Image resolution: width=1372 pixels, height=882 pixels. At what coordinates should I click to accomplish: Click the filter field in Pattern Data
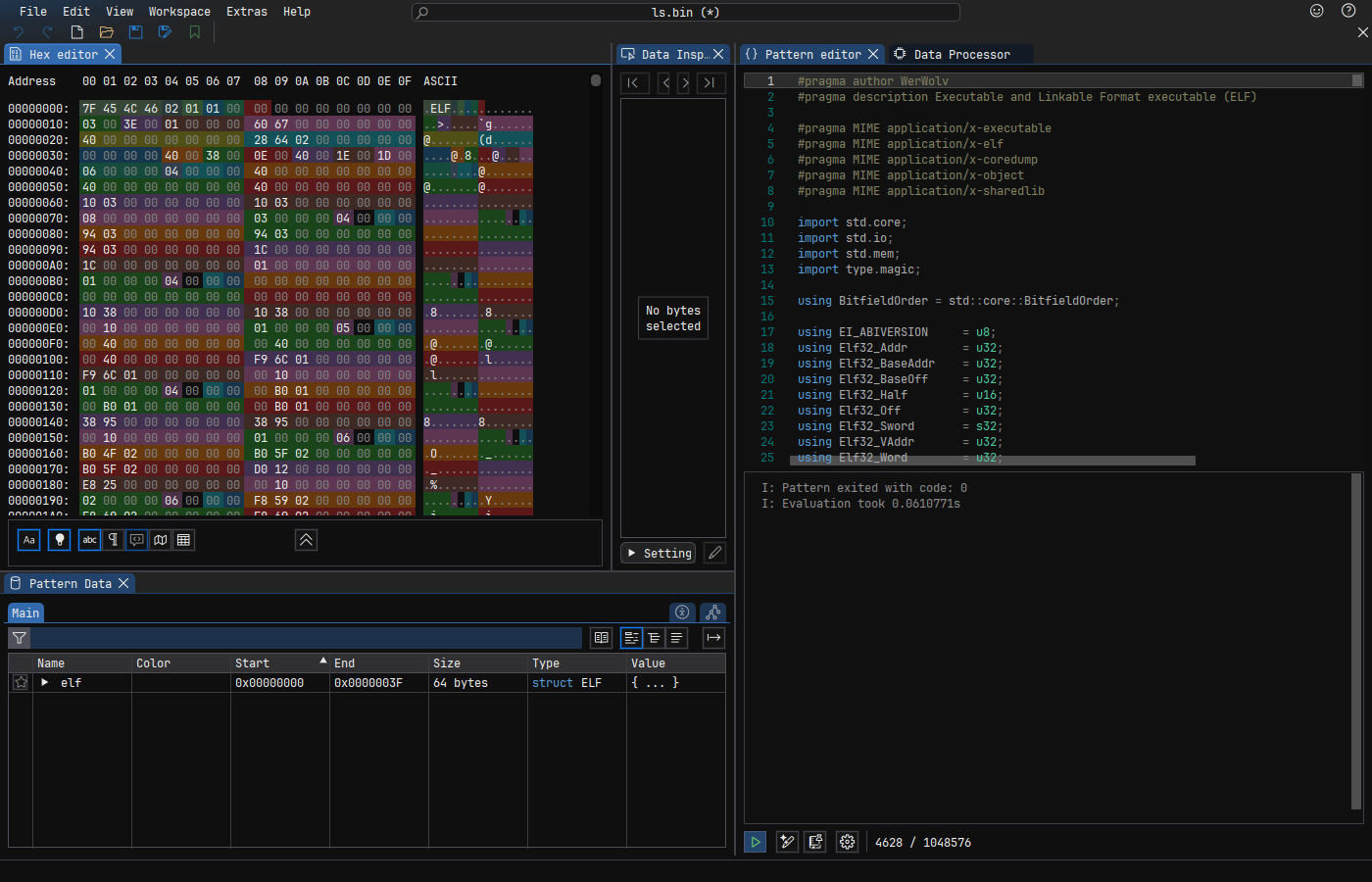coord(306,638)
